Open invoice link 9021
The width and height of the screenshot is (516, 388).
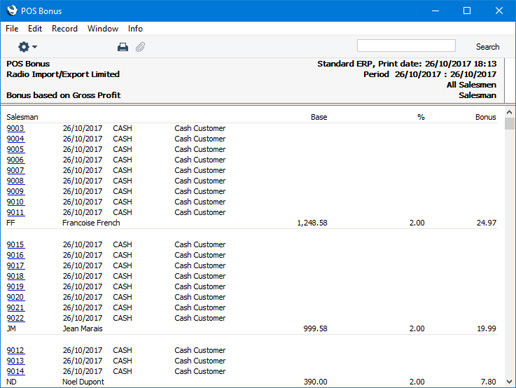(15, 308)
